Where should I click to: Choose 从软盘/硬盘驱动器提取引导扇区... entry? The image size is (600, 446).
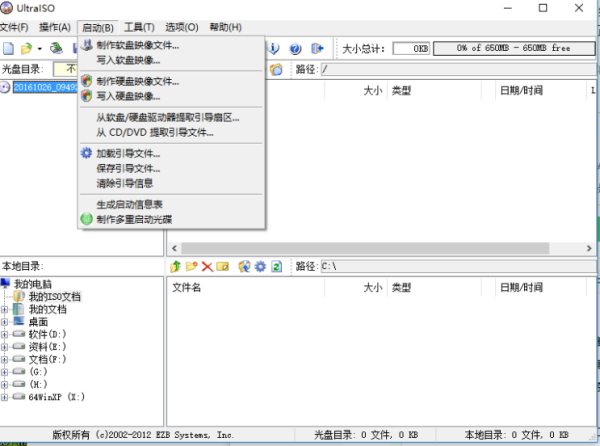point(171,117)
